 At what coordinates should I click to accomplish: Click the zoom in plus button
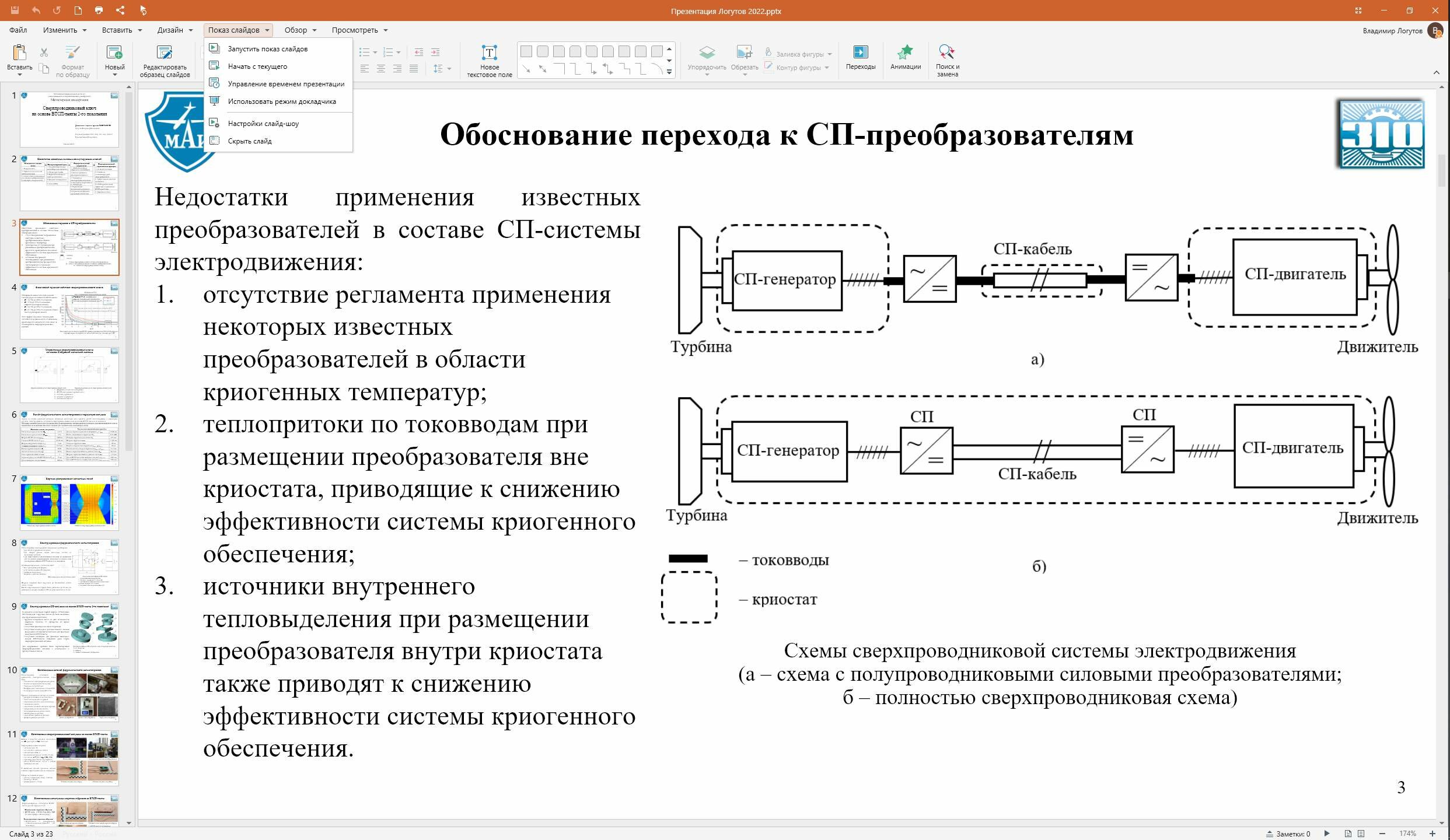pyautogui.click(x=1432, y=834)
